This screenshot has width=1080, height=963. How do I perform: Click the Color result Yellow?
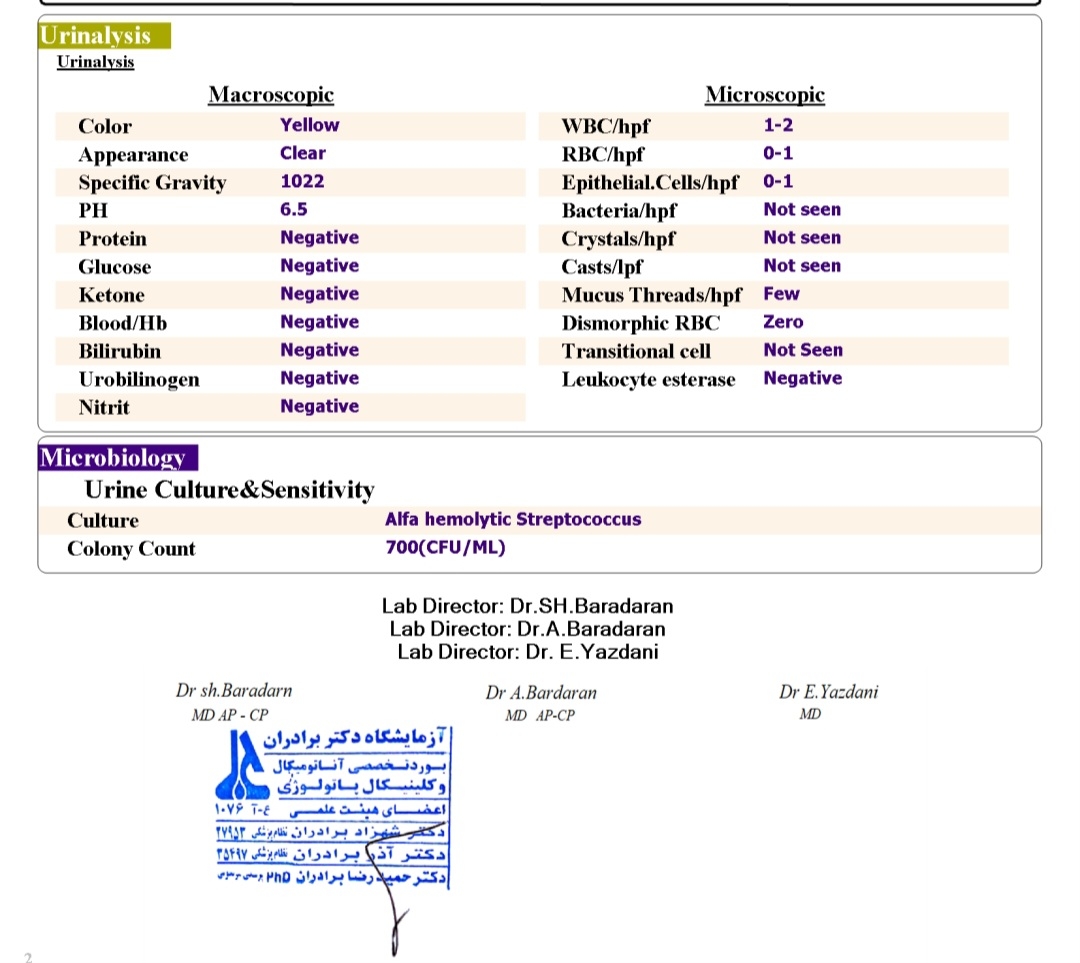(x=309, y=125)
